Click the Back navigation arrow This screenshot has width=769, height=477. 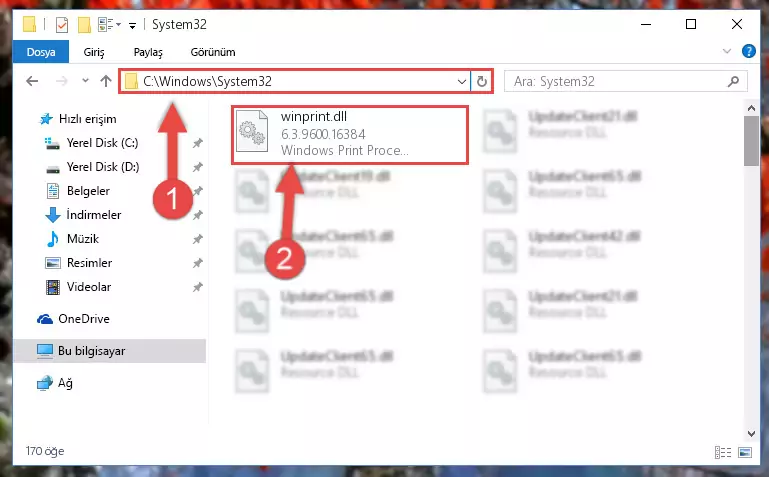32,81
